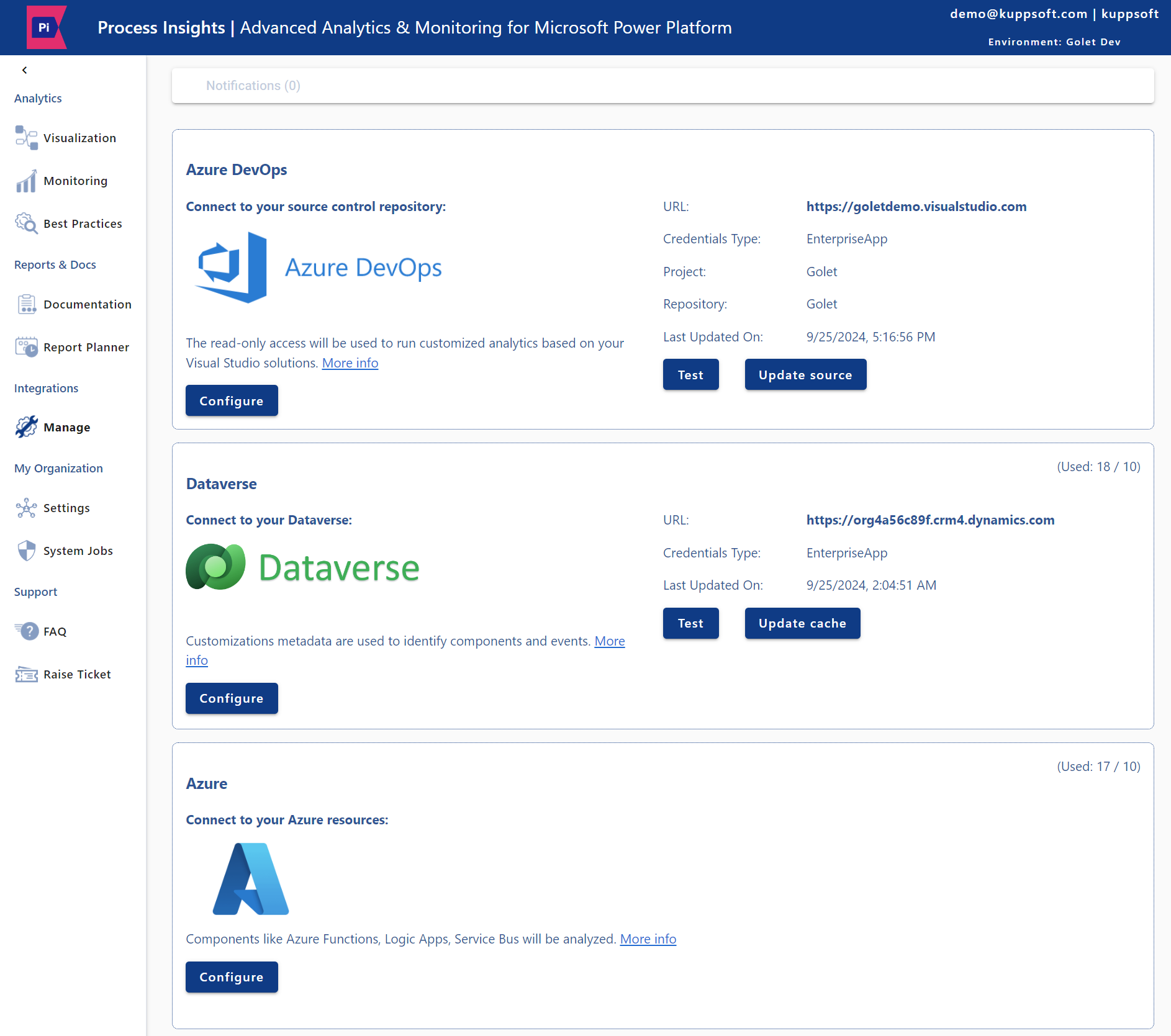This screenshot has width=1171, height=1036.
Task: Click Last Updated value 9/25/2024, 2:04:51 AM
Action: coord(871,585)
